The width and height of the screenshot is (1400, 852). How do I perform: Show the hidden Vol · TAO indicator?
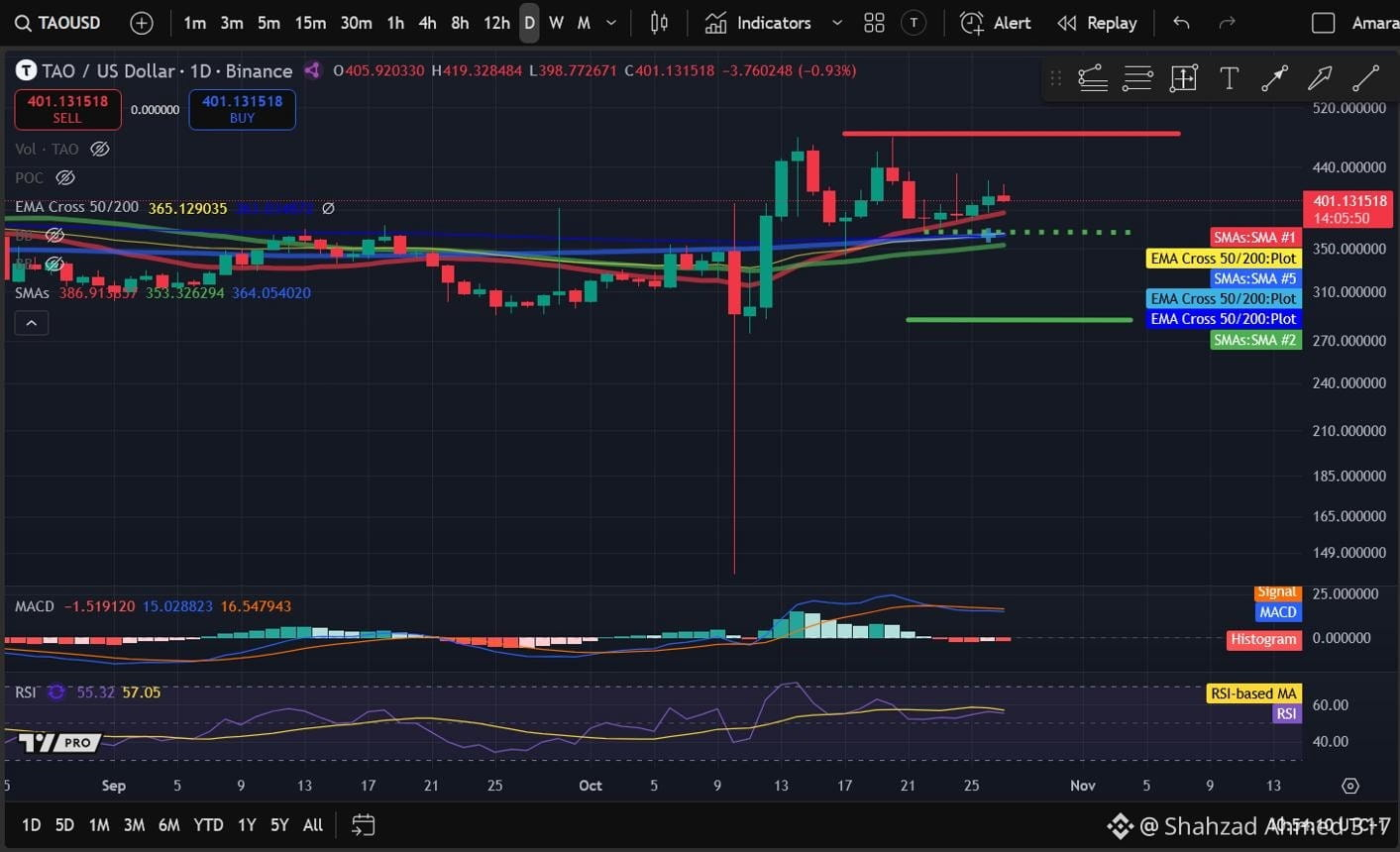99,149
